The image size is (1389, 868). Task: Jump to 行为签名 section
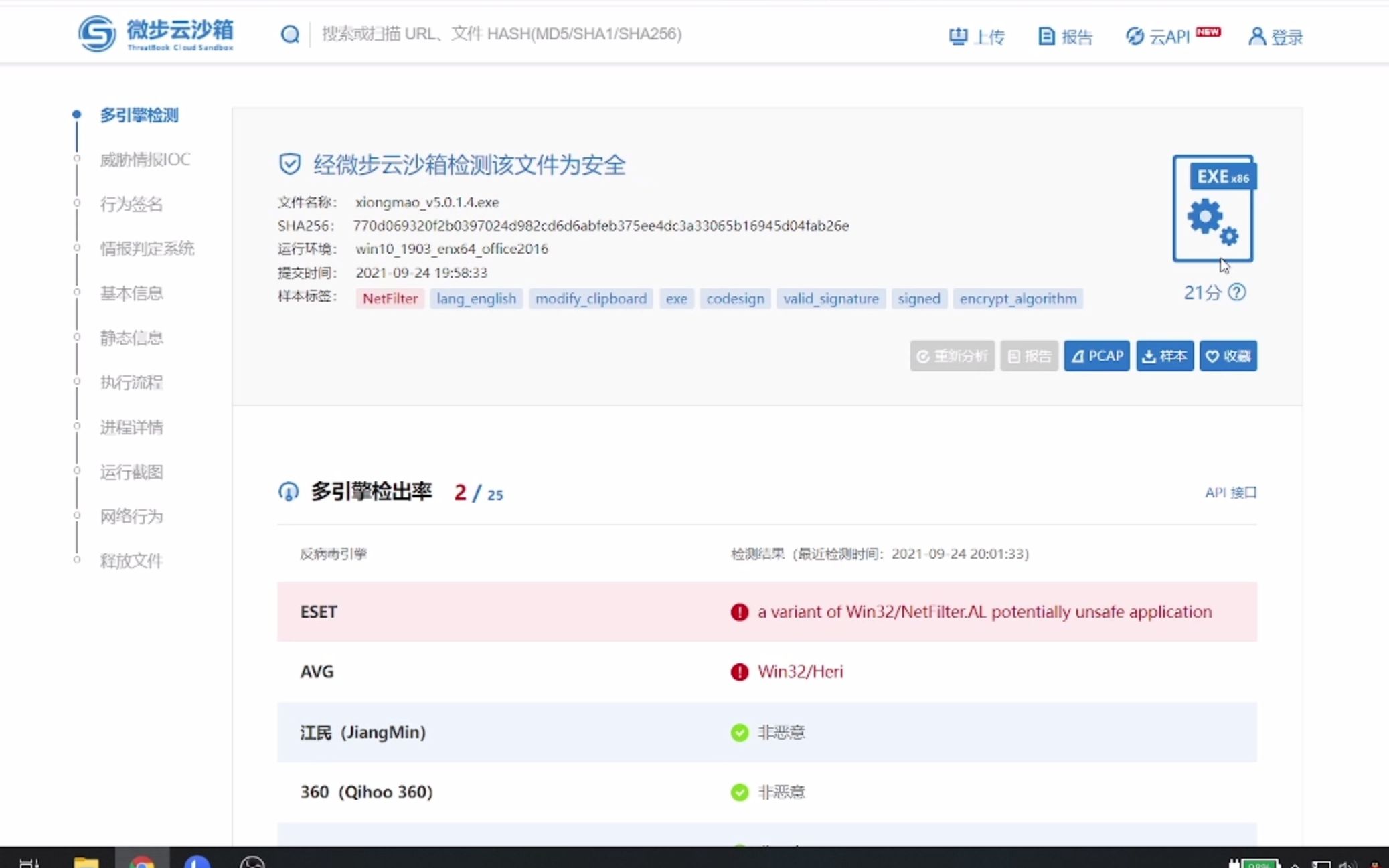pos(131,204)
